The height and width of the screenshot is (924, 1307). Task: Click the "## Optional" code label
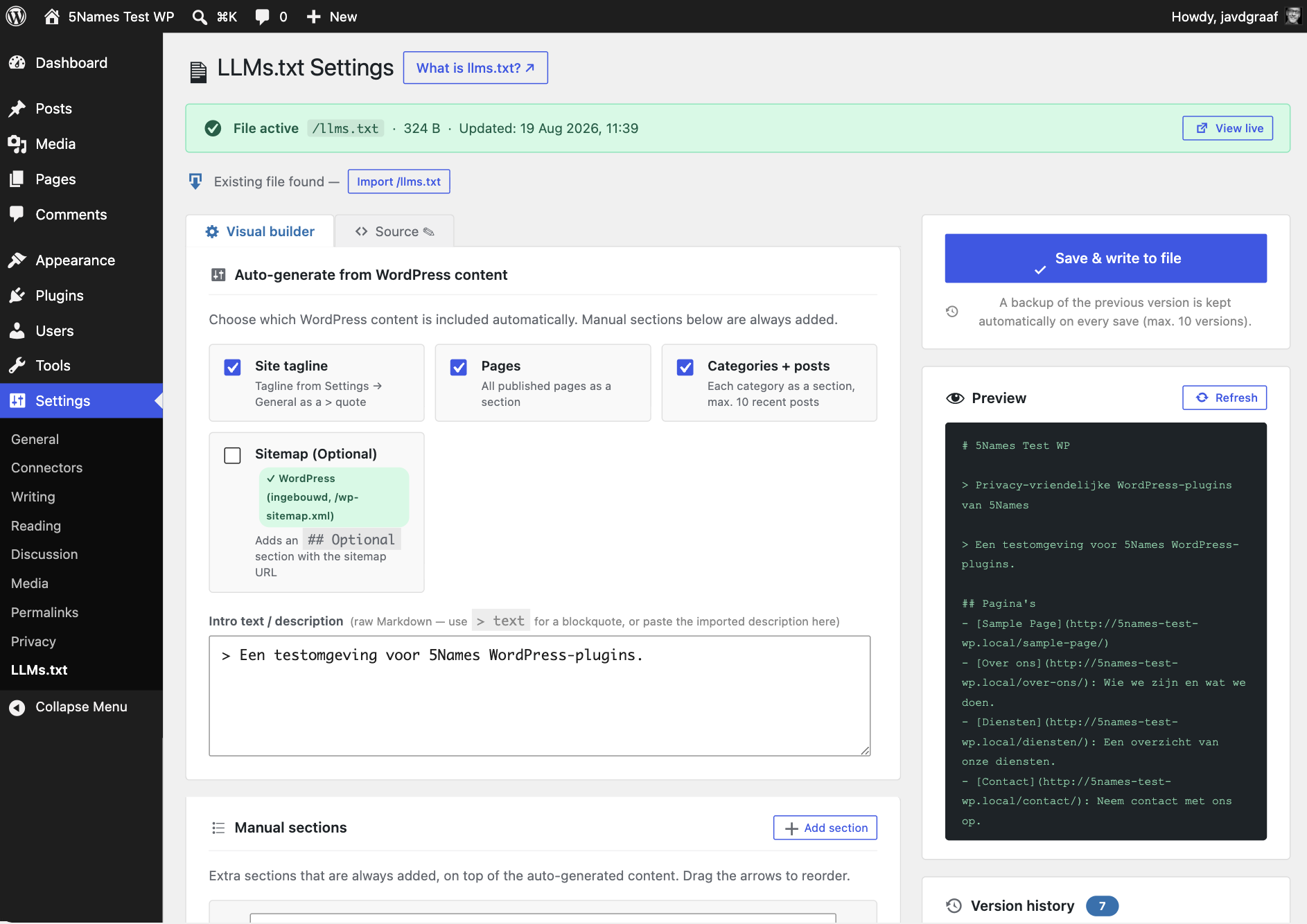coord(351,540)
